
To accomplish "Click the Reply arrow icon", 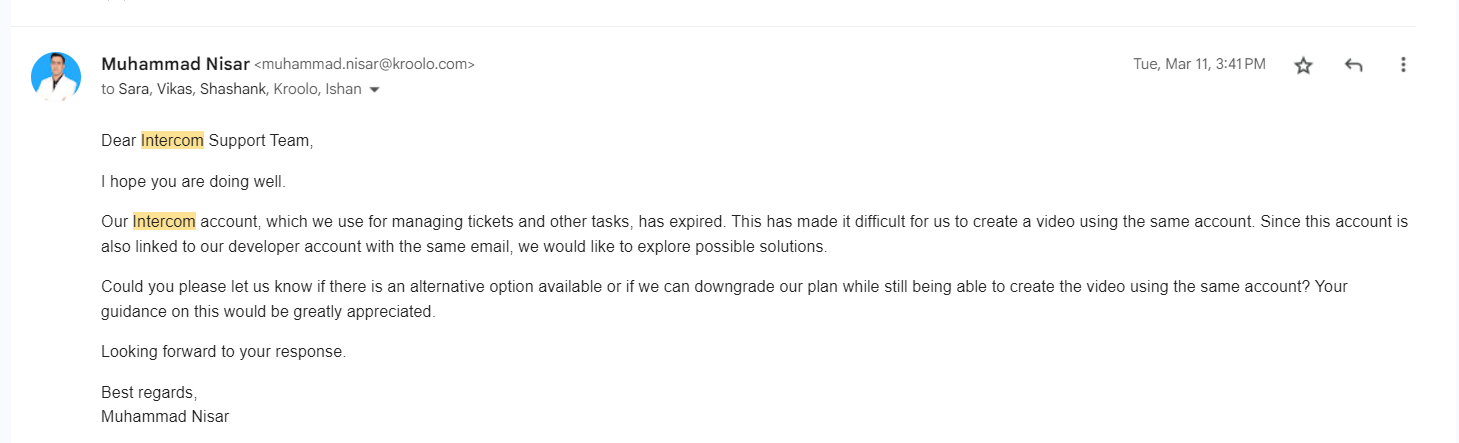I will pyautogui.click(x=1353, y=65).
